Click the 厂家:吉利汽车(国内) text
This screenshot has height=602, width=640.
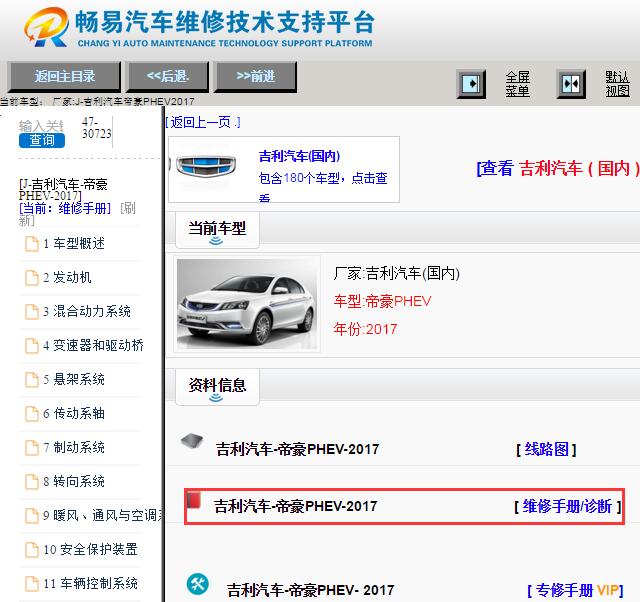click(397, 273)
